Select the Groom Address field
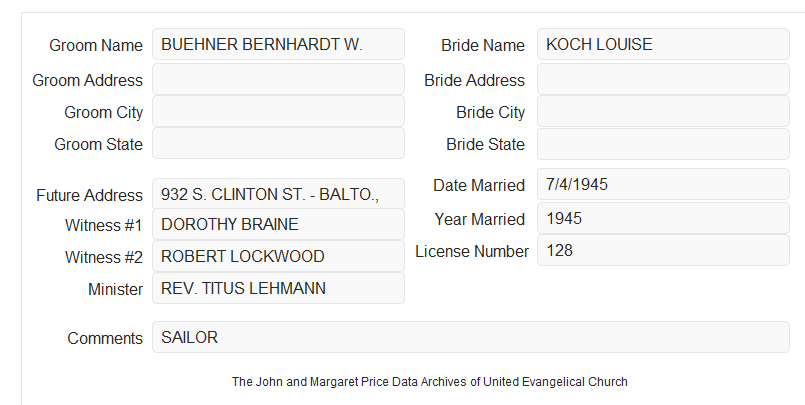 pos(278,80)
